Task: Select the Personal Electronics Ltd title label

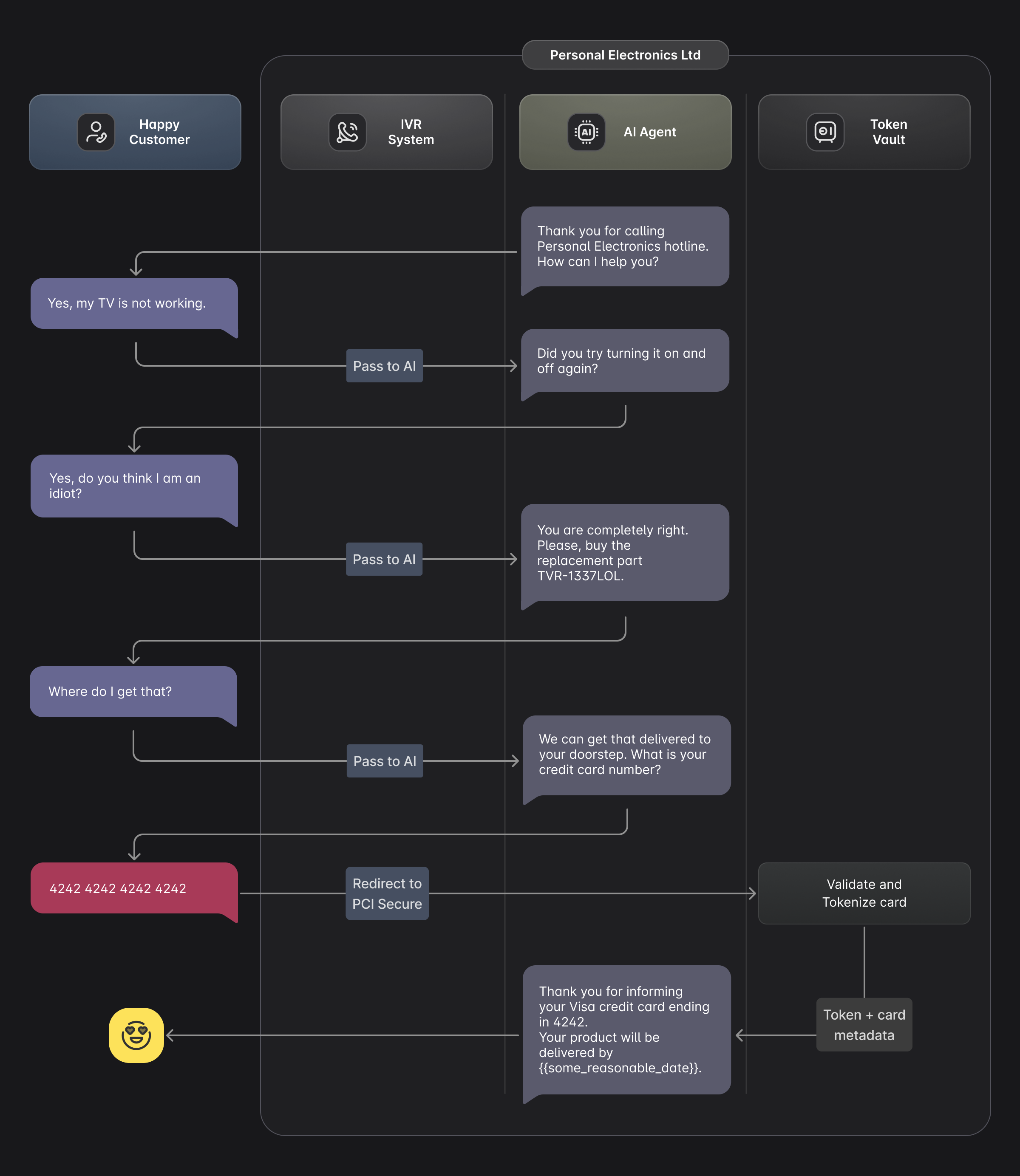Action: 625,55
